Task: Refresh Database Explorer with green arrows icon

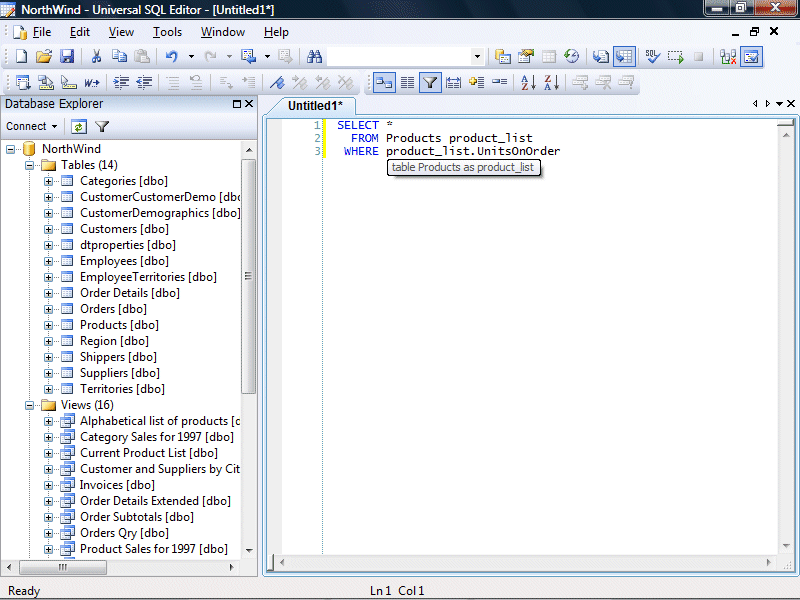Action: coord(79,127)
